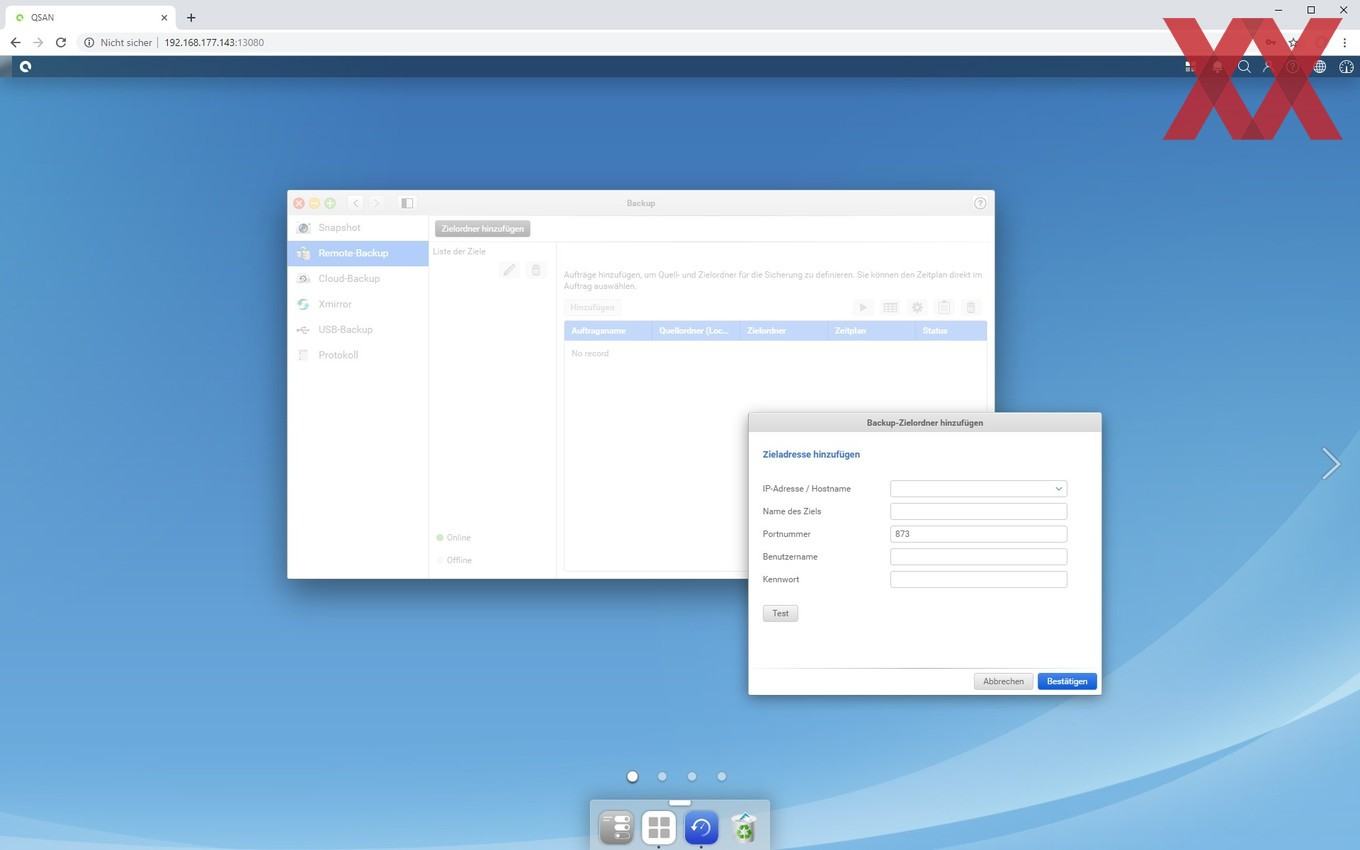Viewport: 1360px width, 850px height.
Task: Open the user account icon in the top bar
Action: click(x=1268, y=67)
